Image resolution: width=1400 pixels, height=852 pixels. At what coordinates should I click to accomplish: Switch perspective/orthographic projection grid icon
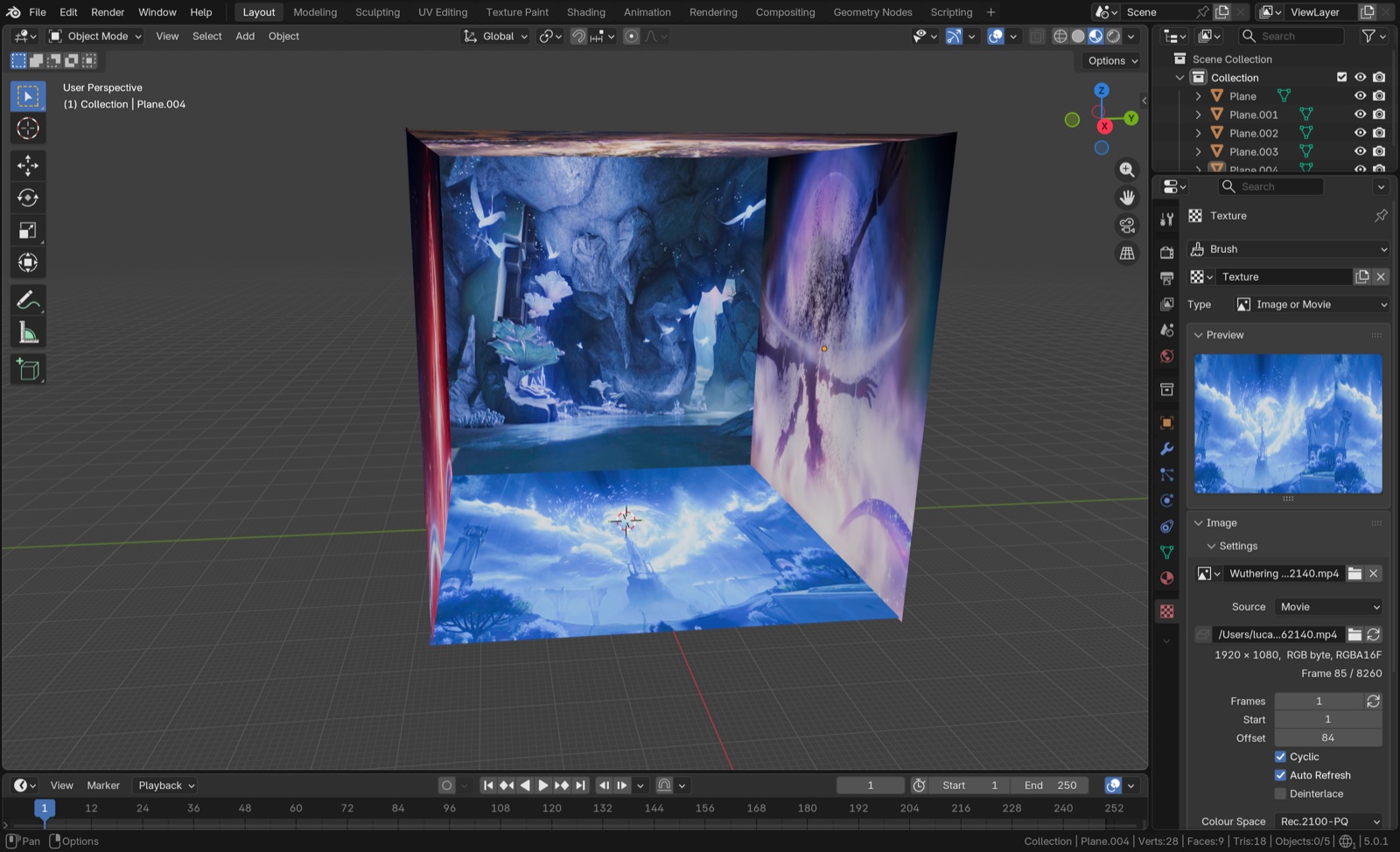(1127, 254)
